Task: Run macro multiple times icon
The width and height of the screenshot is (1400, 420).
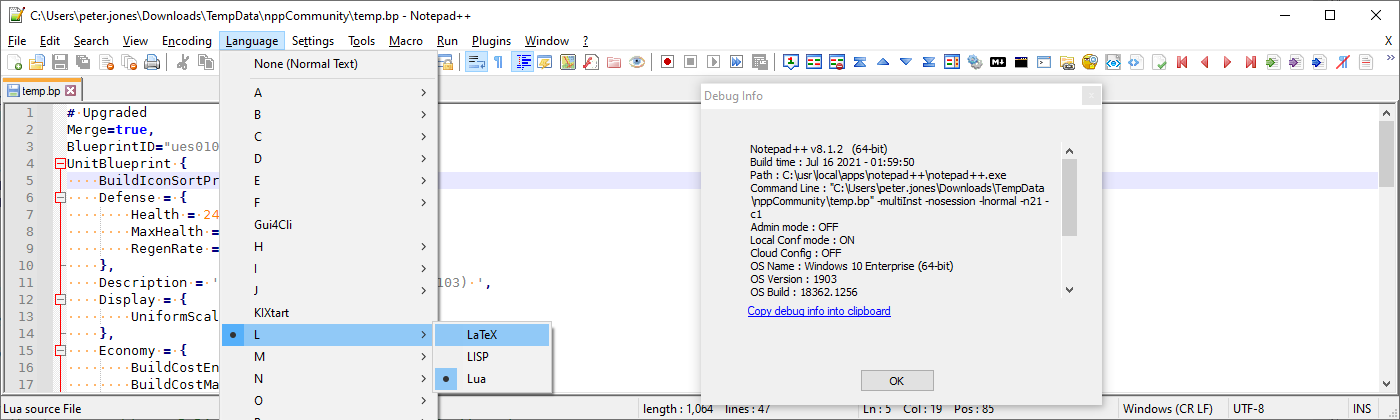Action: click(x=736, y=62)
